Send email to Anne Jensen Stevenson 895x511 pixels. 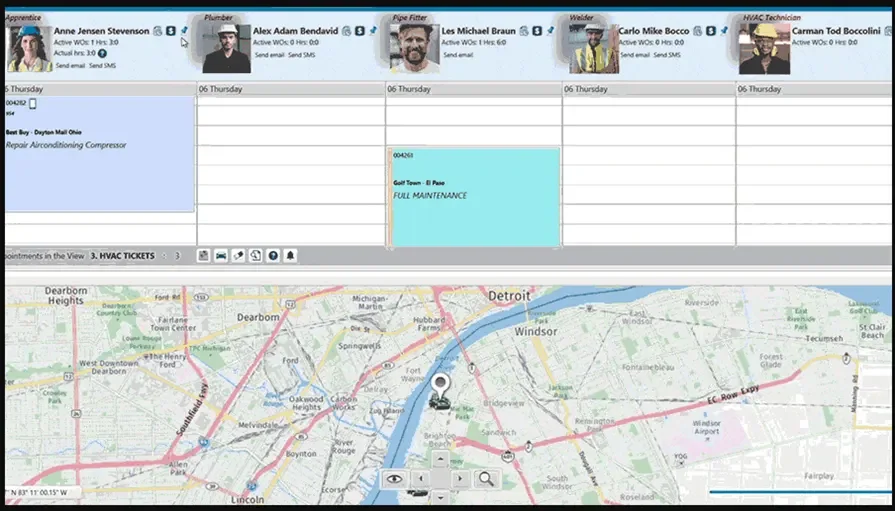point(70,66)
